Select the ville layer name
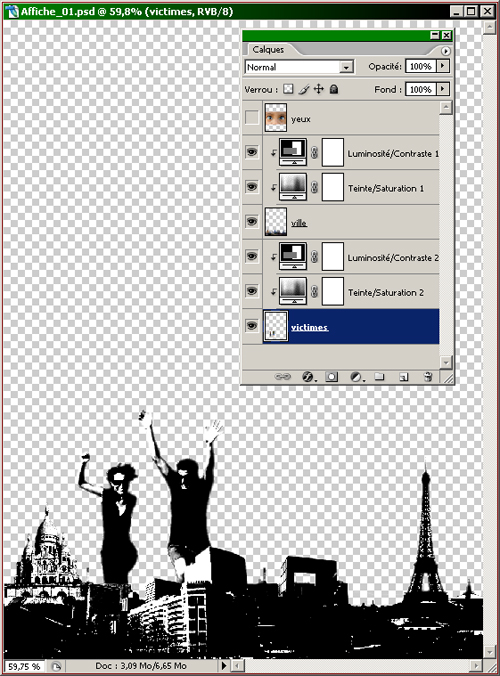Viewport: 500px width, 676px height. tap(299, 223)
